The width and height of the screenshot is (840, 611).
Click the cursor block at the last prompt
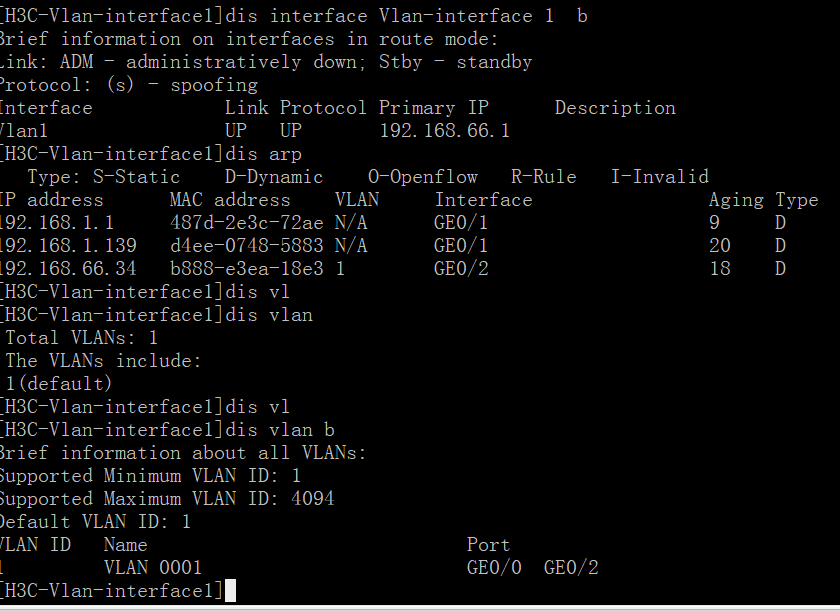[230, 591]
